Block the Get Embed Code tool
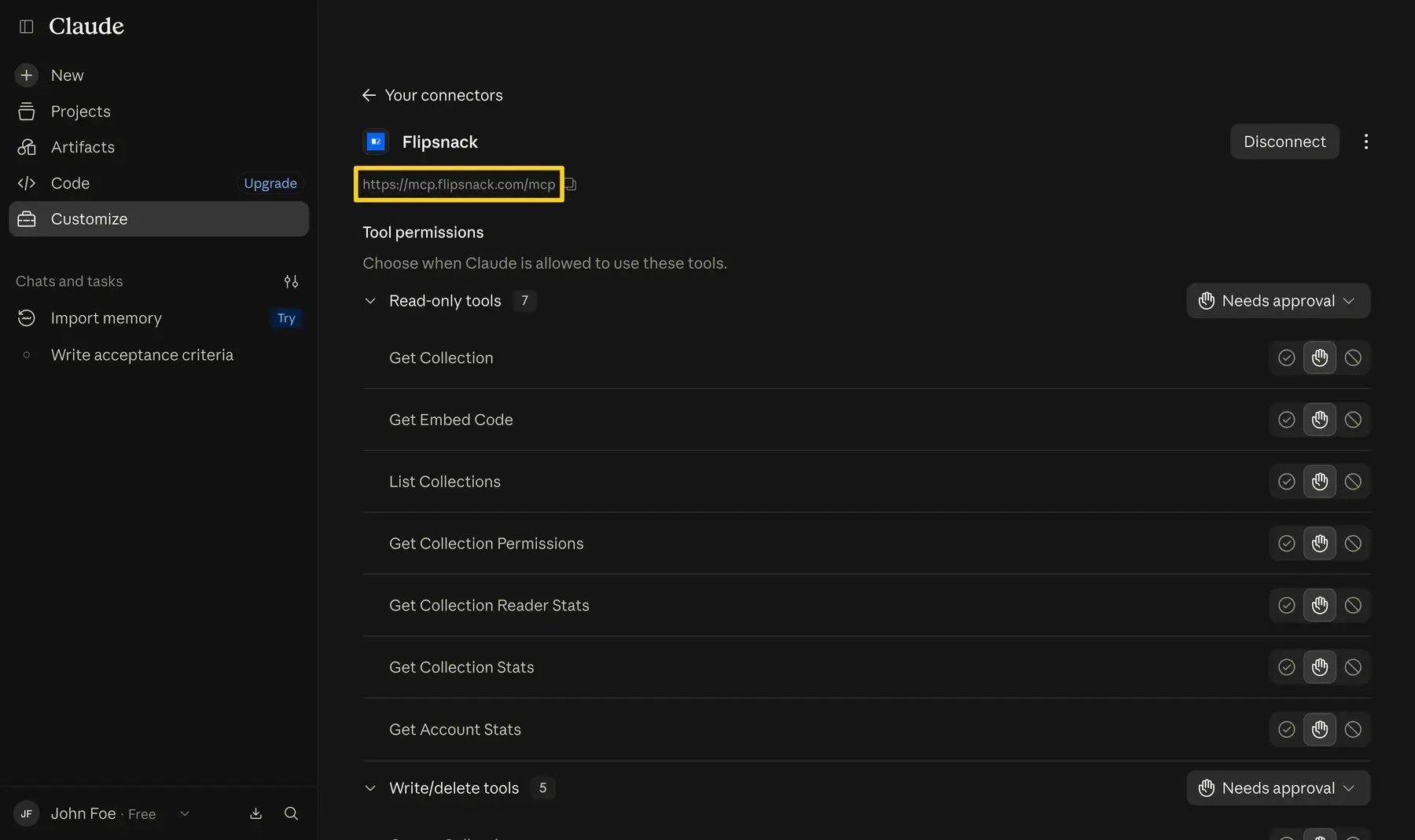Screen dimensions: 1415x840 pos(1353,420)
